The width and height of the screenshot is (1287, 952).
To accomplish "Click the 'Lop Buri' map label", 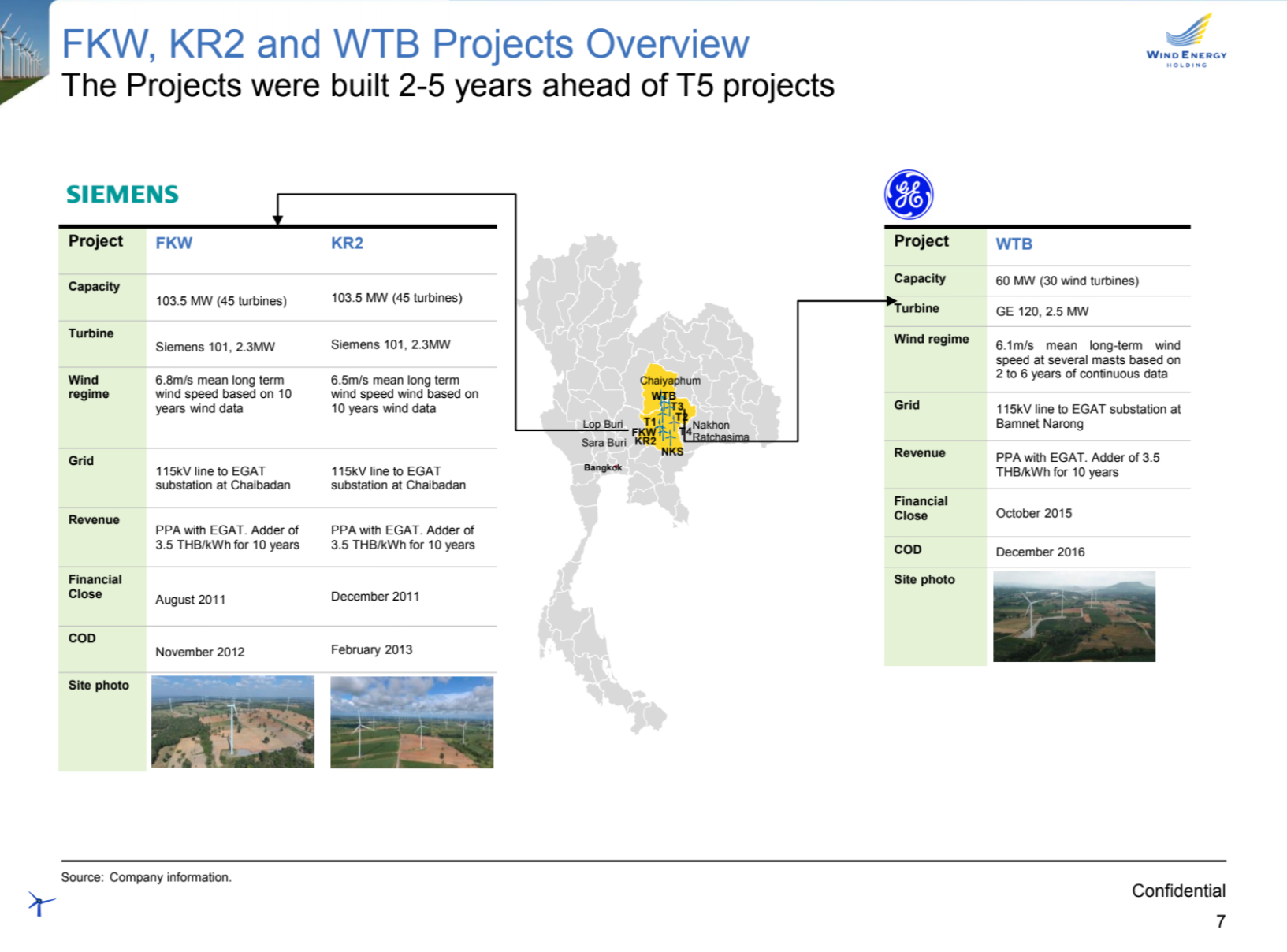I will click(603, 424).
